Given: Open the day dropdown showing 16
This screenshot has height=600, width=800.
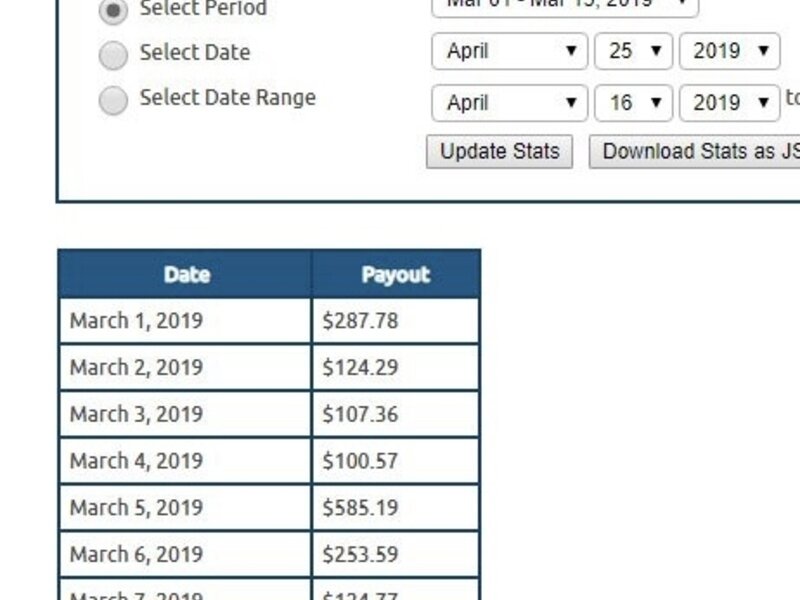Looking at the screenshot, I should pyautogui.click(x=633, y=103).
